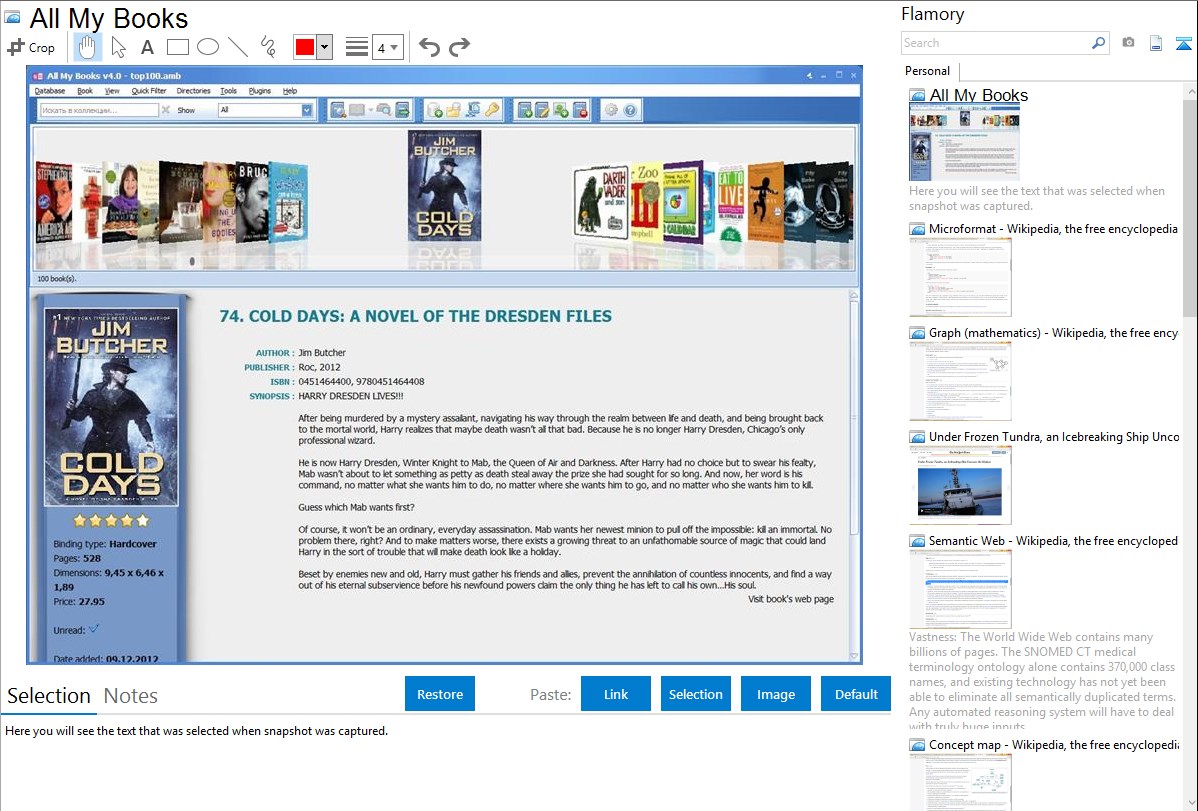Click the Paste Image button
The image size is (1198, 811).
click(775, 694)
